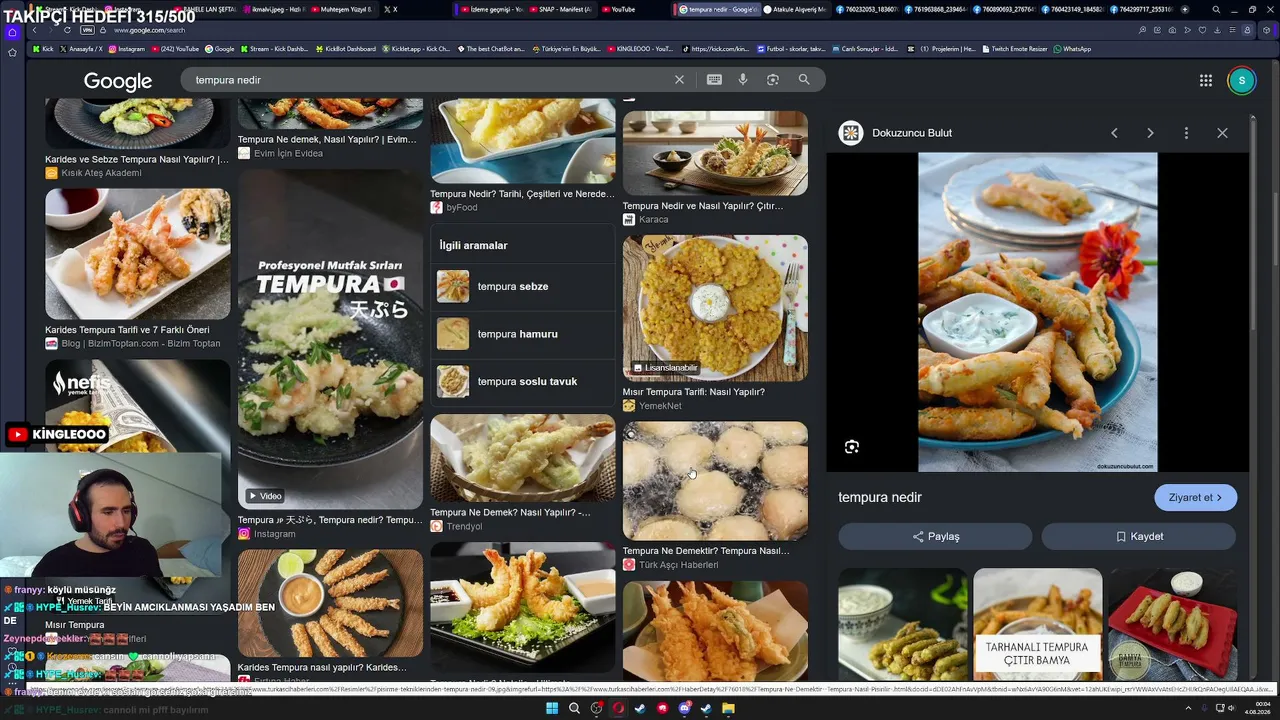Switch to the Atakule Alışveriş tab
Viewport: 1280px width, 720px height.
796,9
